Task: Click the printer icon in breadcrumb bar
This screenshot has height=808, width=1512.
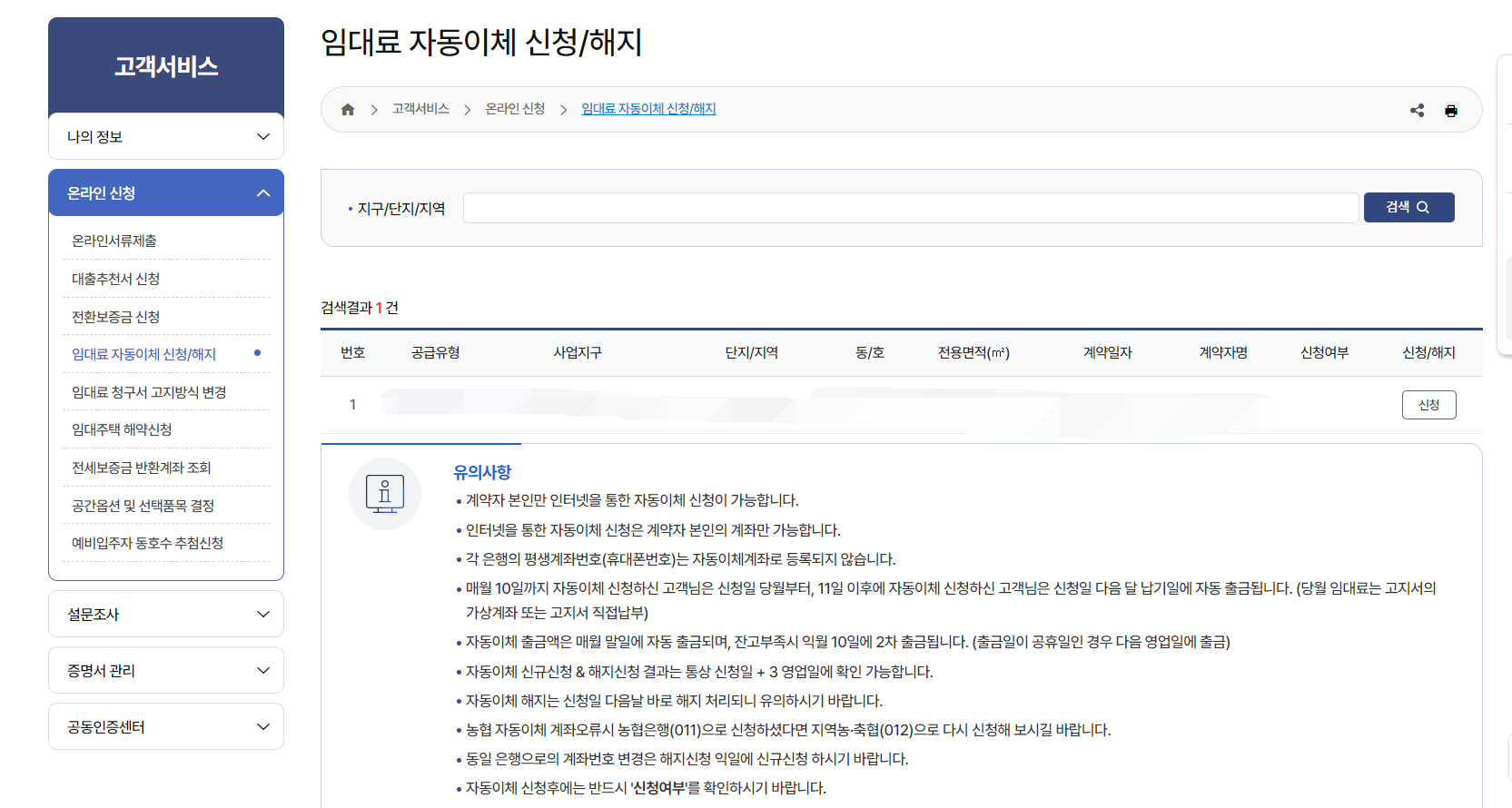Action: (x=1451, y=111)
